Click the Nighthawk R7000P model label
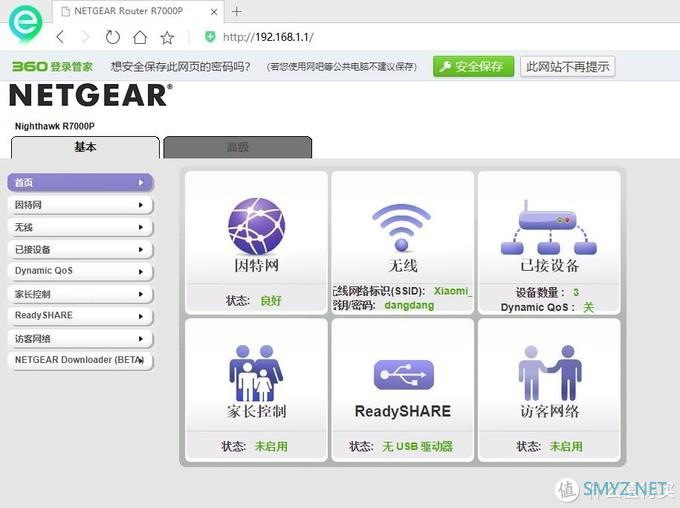Image resolution: width=680 pixels, height=508 pixels. pyautogui.click(x=55, y=126)
